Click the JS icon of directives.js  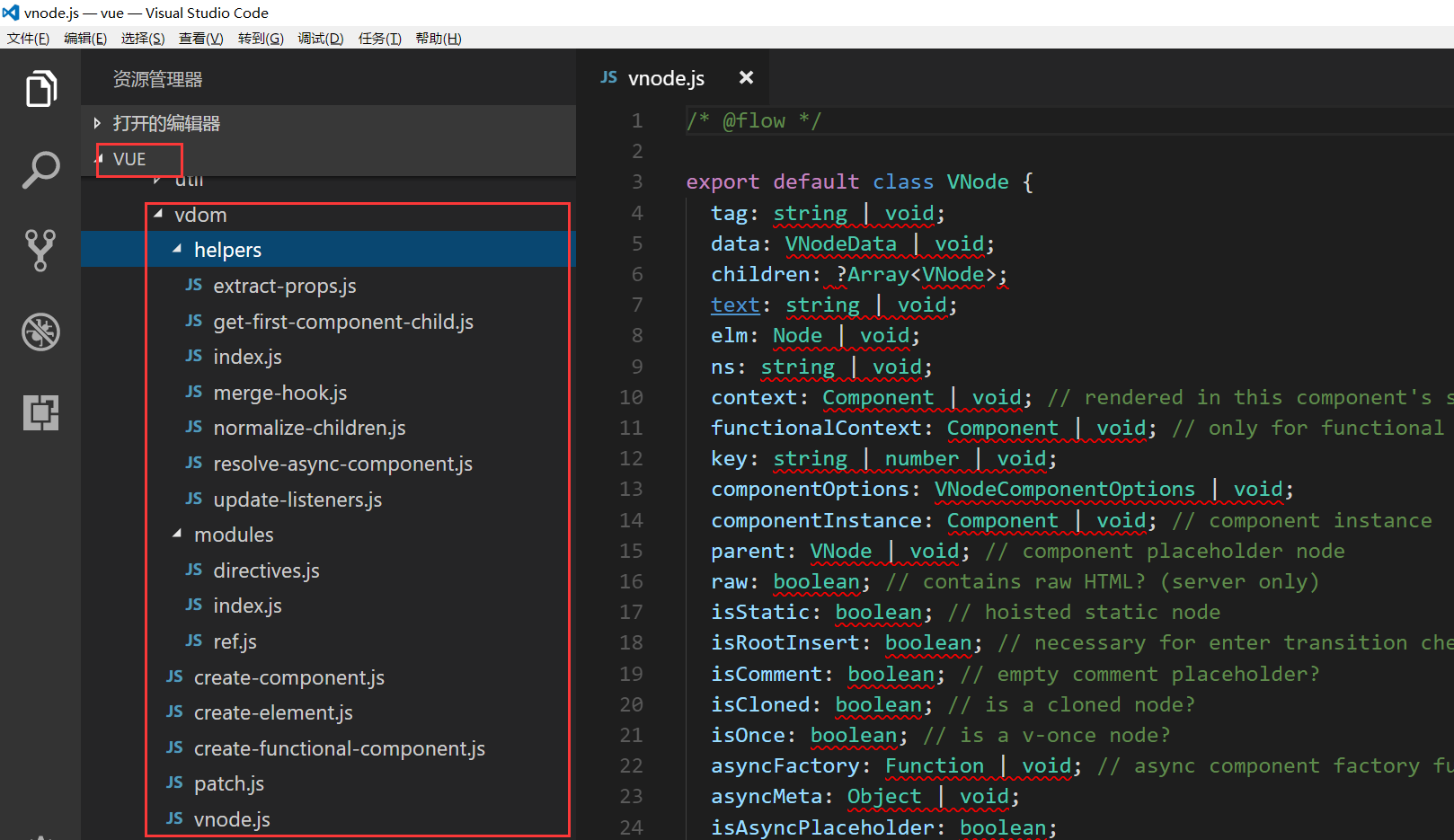click(x=194, y=570)
